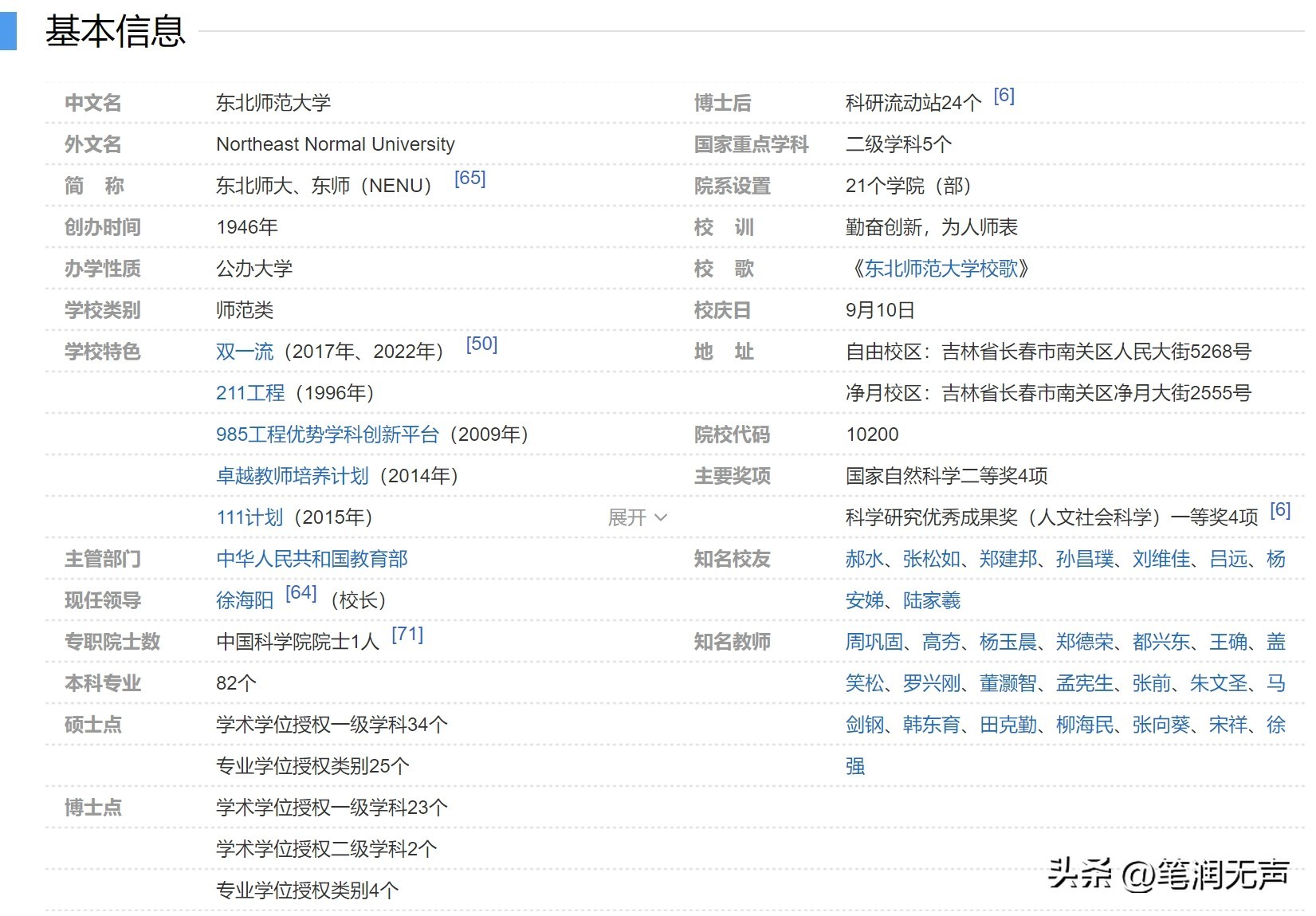Open the 双一流 link

pyautogui.click(x=245, y=352)
